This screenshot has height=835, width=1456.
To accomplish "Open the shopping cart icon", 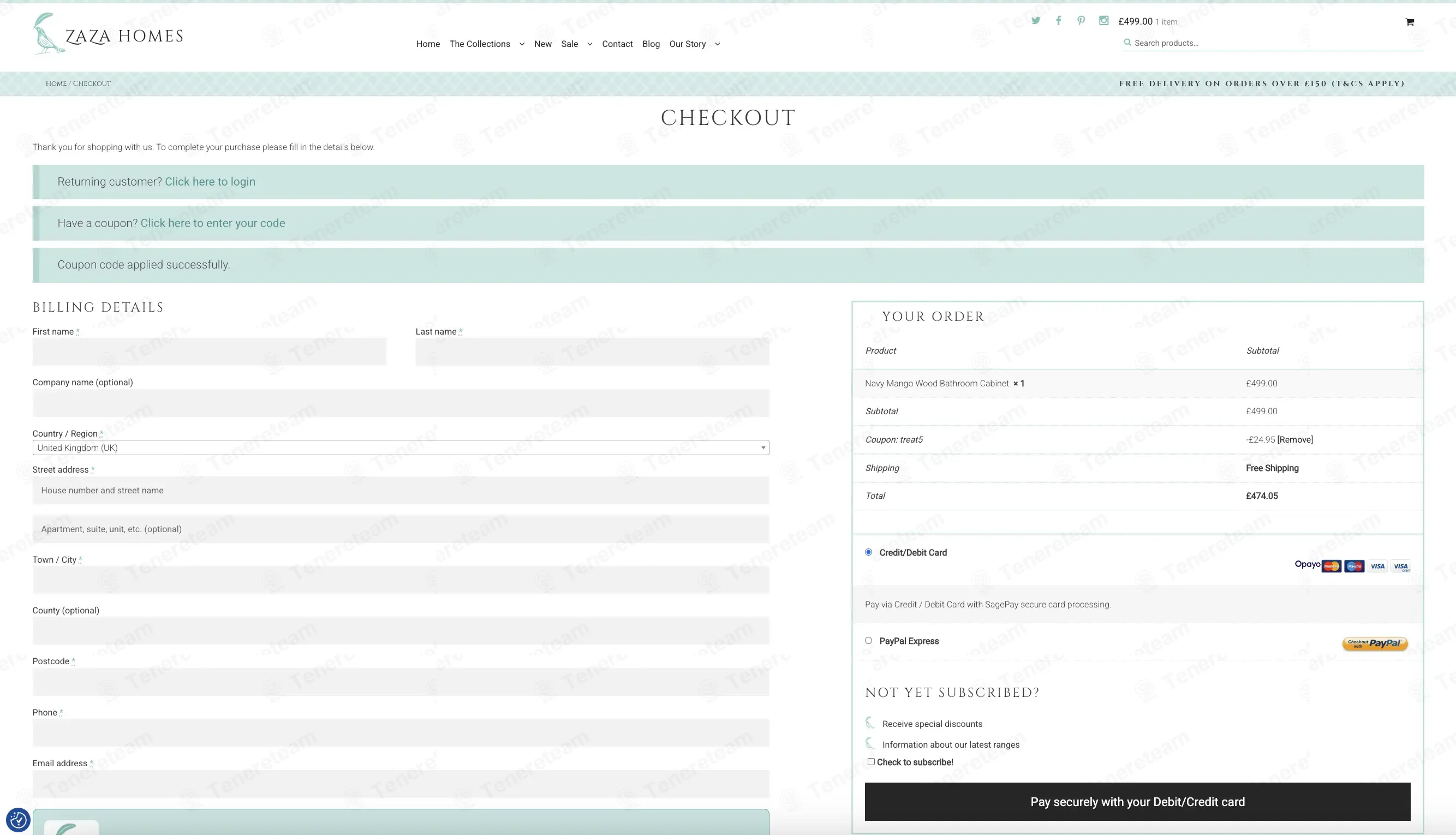I will [1410, 22].
